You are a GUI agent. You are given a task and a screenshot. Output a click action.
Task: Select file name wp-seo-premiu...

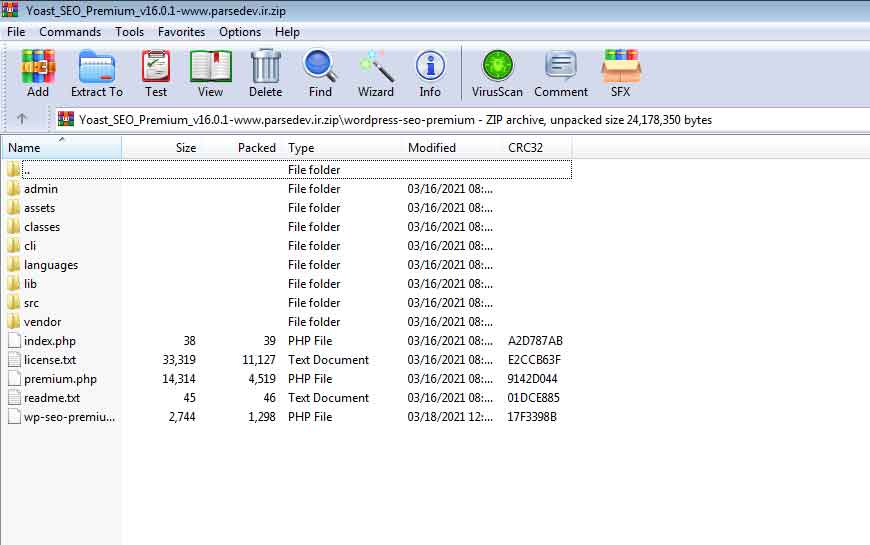(x=69, y=417)
